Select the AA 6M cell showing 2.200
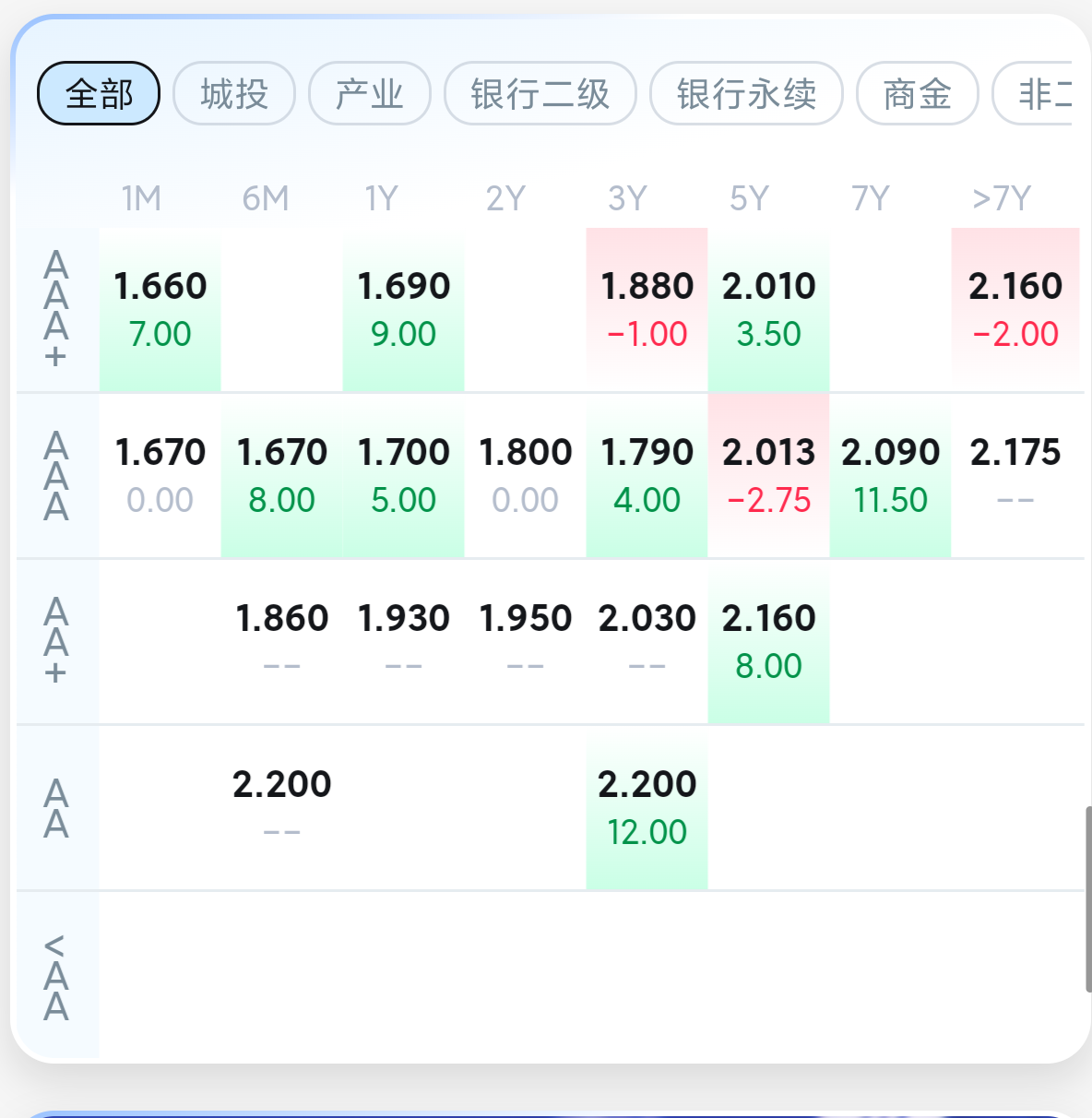The height and width of the screenshot is (1118, 1092). [x=282, y=808]
